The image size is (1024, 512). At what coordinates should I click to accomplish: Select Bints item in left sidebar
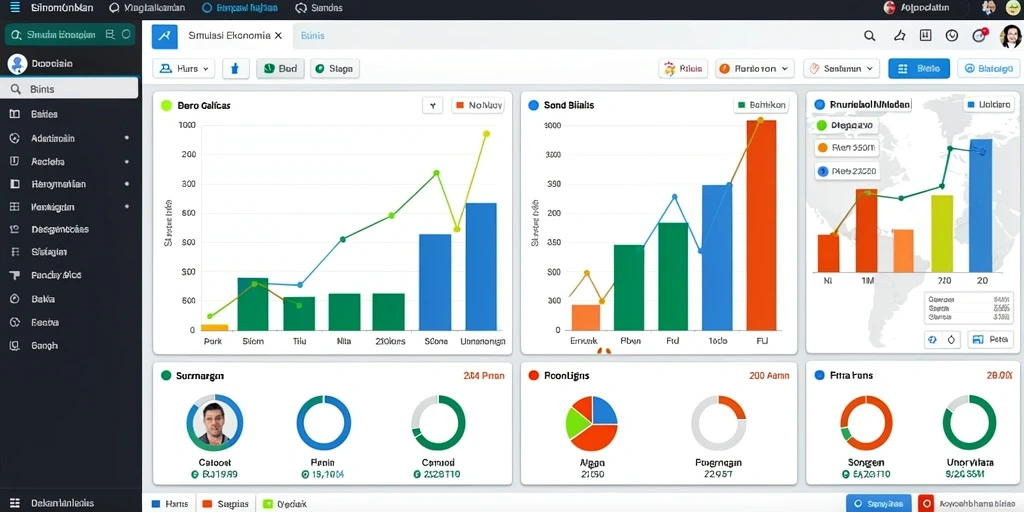pos(69,89)
